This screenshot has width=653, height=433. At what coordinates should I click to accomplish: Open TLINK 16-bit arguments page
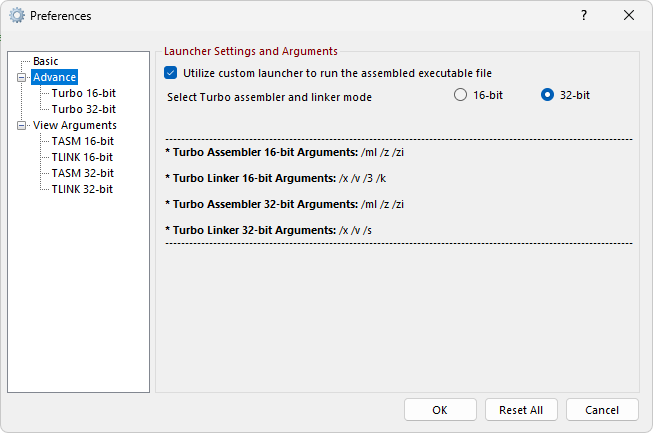click(x=82, y=157)
